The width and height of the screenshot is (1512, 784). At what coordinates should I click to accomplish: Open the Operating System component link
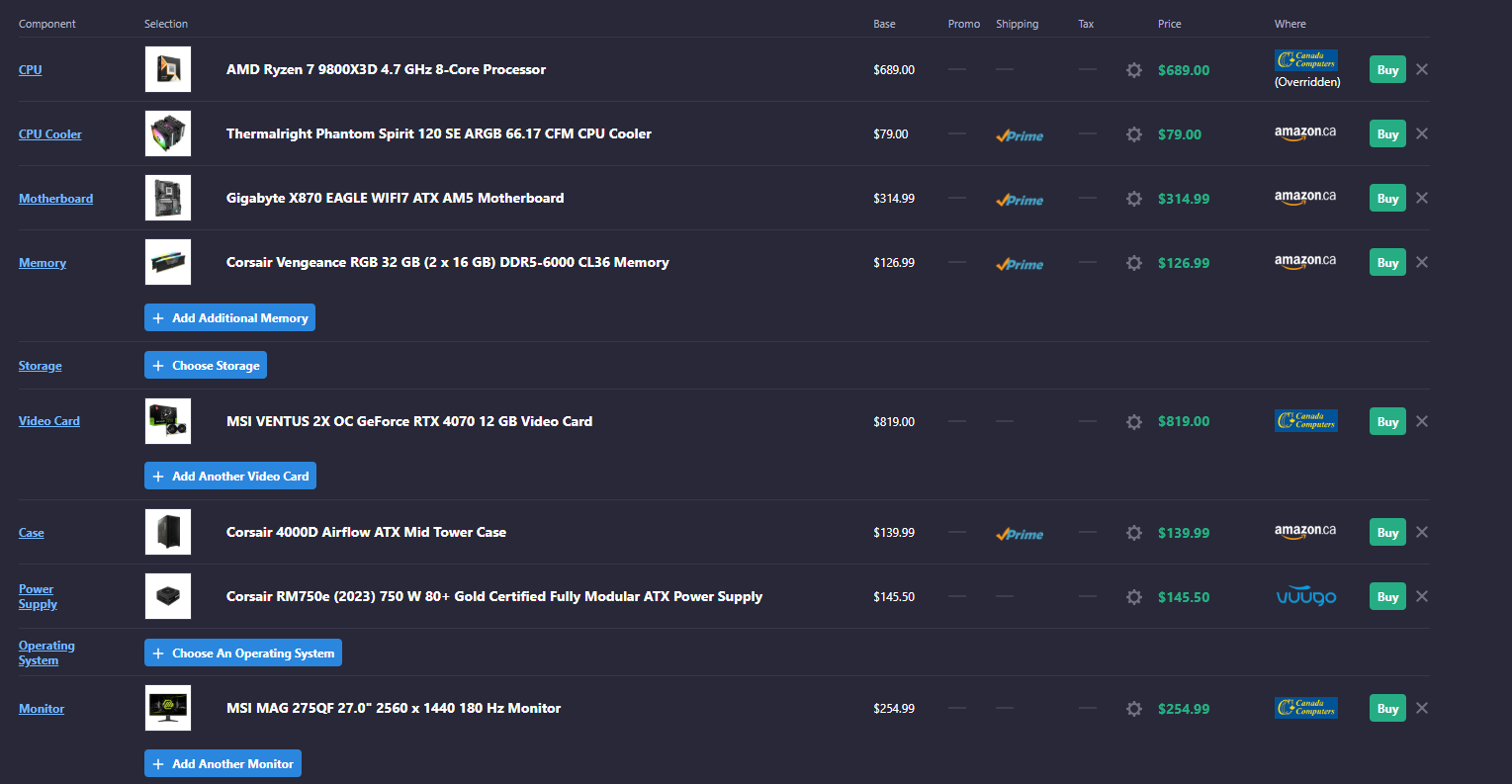(x=46, y=653)
